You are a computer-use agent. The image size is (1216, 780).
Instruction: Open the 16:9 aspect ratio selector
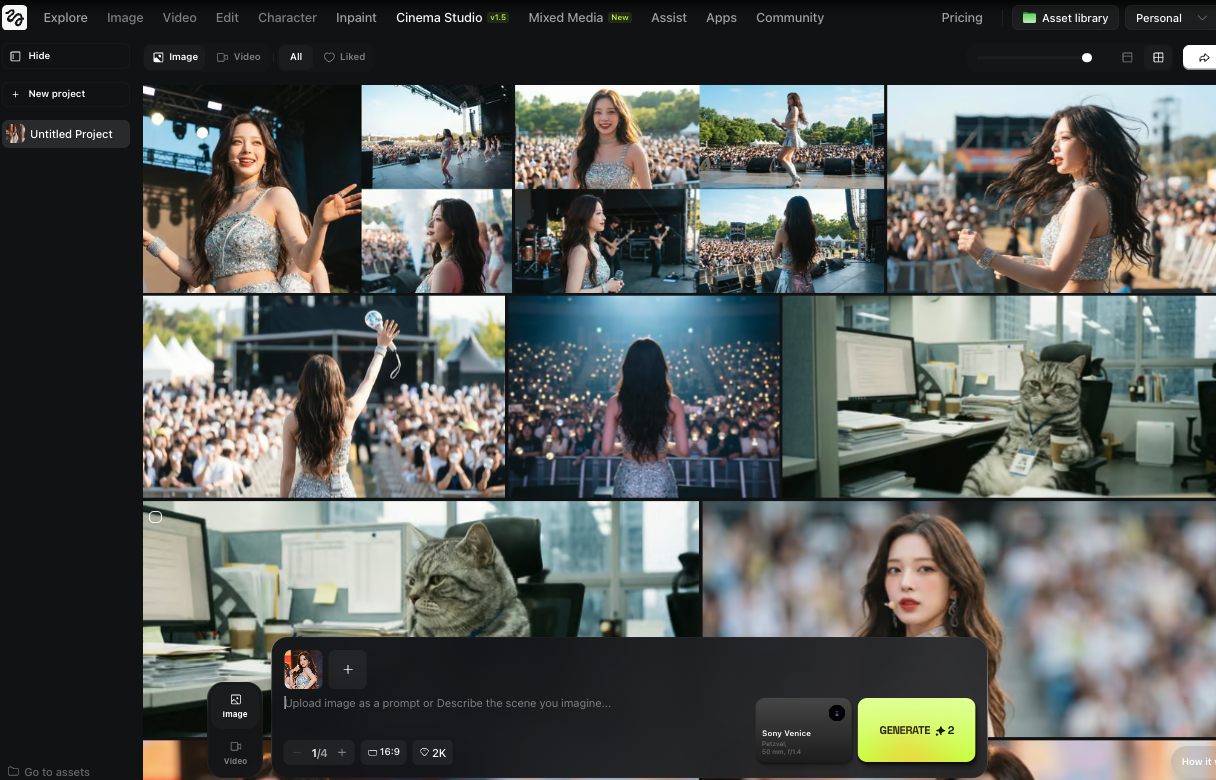point(384,752)
